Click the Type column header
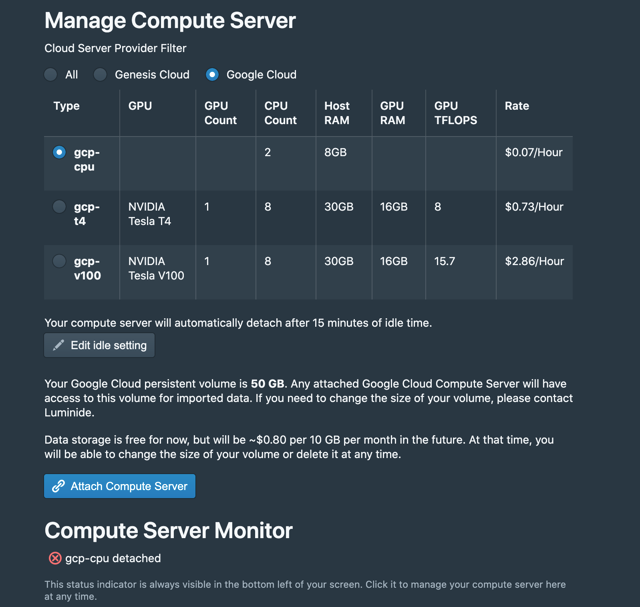 click(67, 106)
